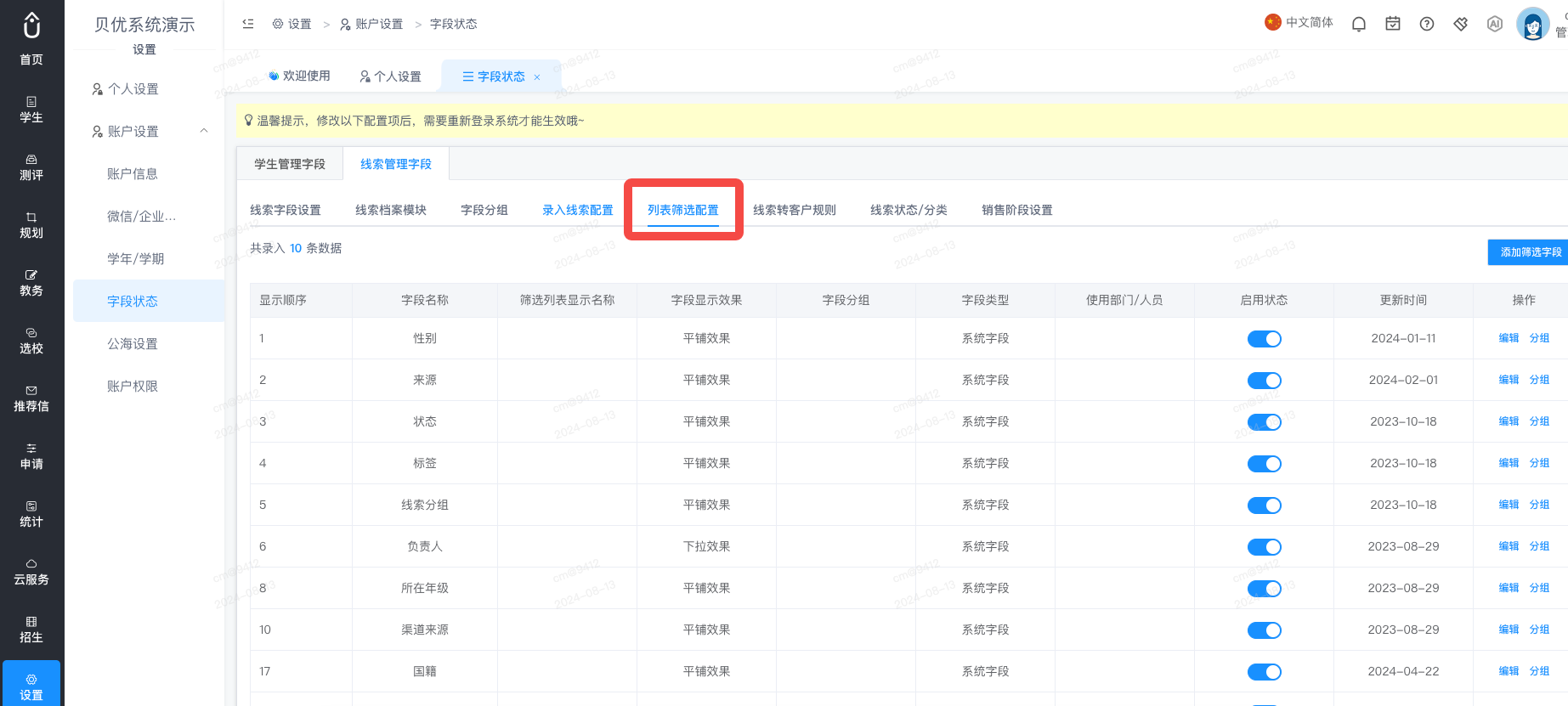Viewport: 1568px width, 706px height.
Task: Open 测评 in left navigation
Action: 31,167
